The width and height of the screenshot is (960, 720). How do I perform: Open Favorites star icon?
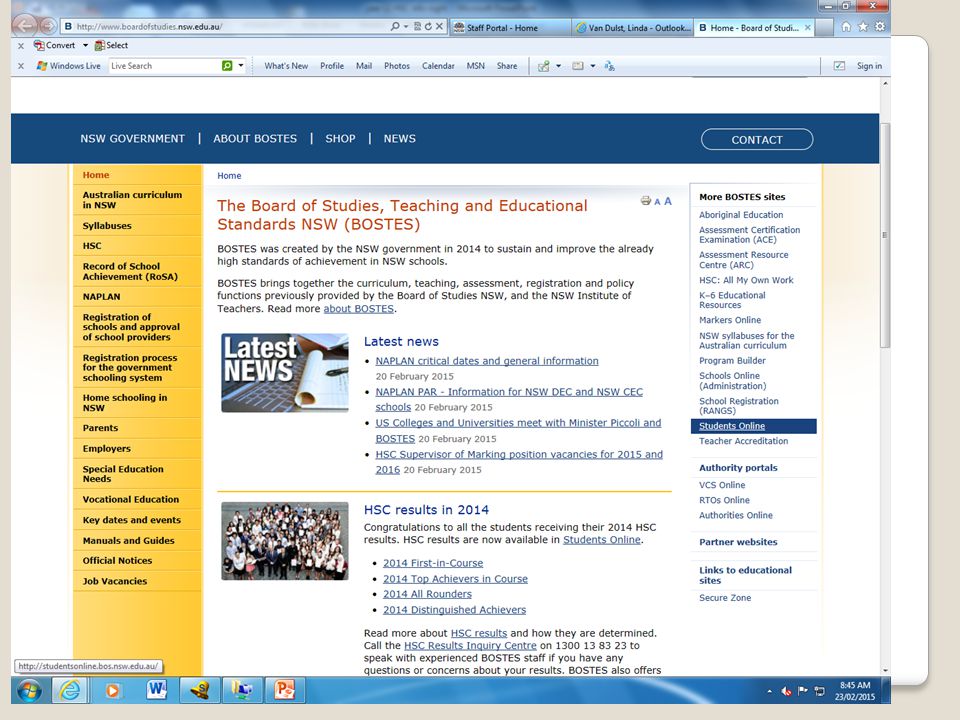tap(863, 26)
